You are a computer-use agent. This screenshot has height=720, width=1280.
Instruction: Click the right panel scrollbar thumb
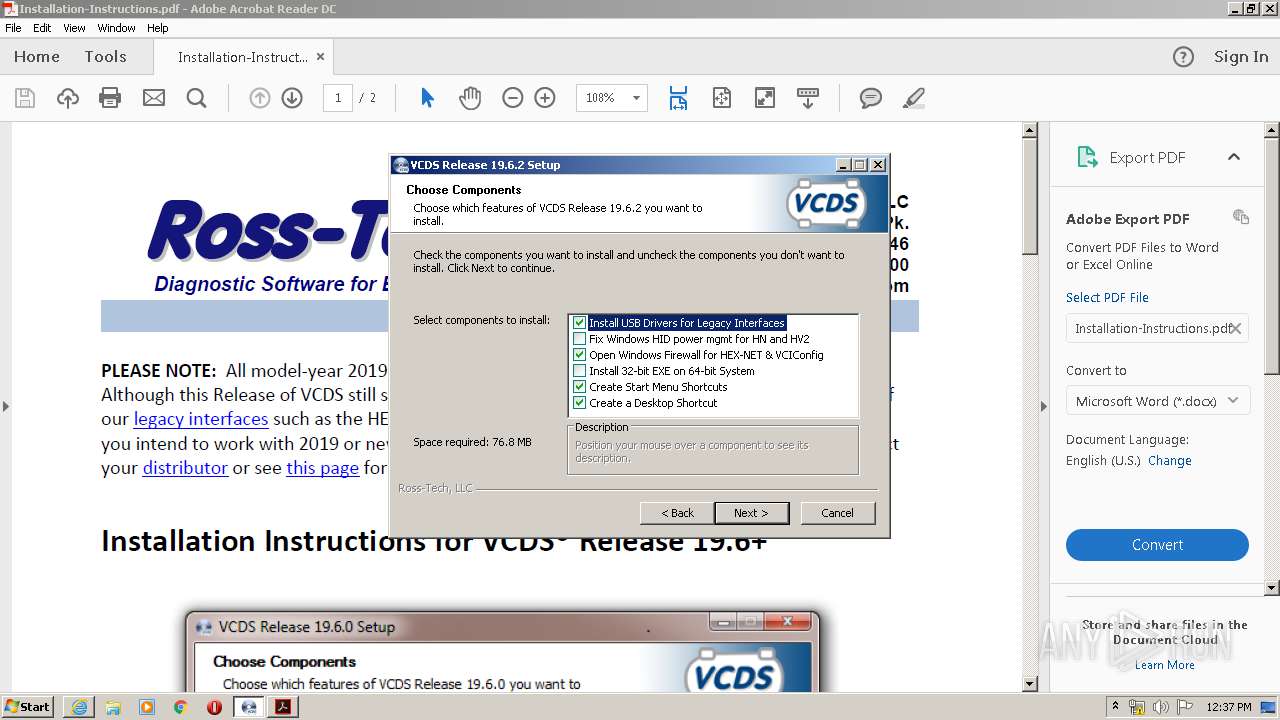1272,255
